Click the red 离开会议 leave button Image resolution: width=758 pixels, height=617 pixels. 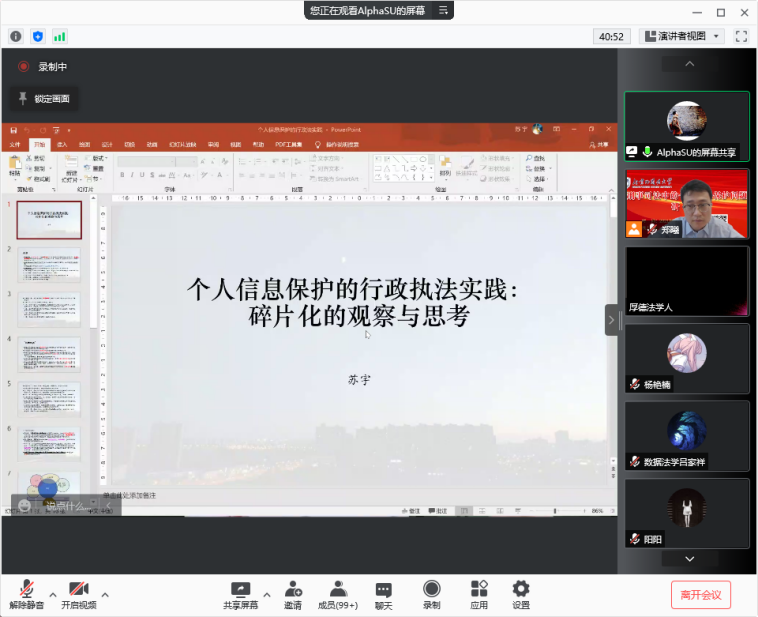(700, 595)
